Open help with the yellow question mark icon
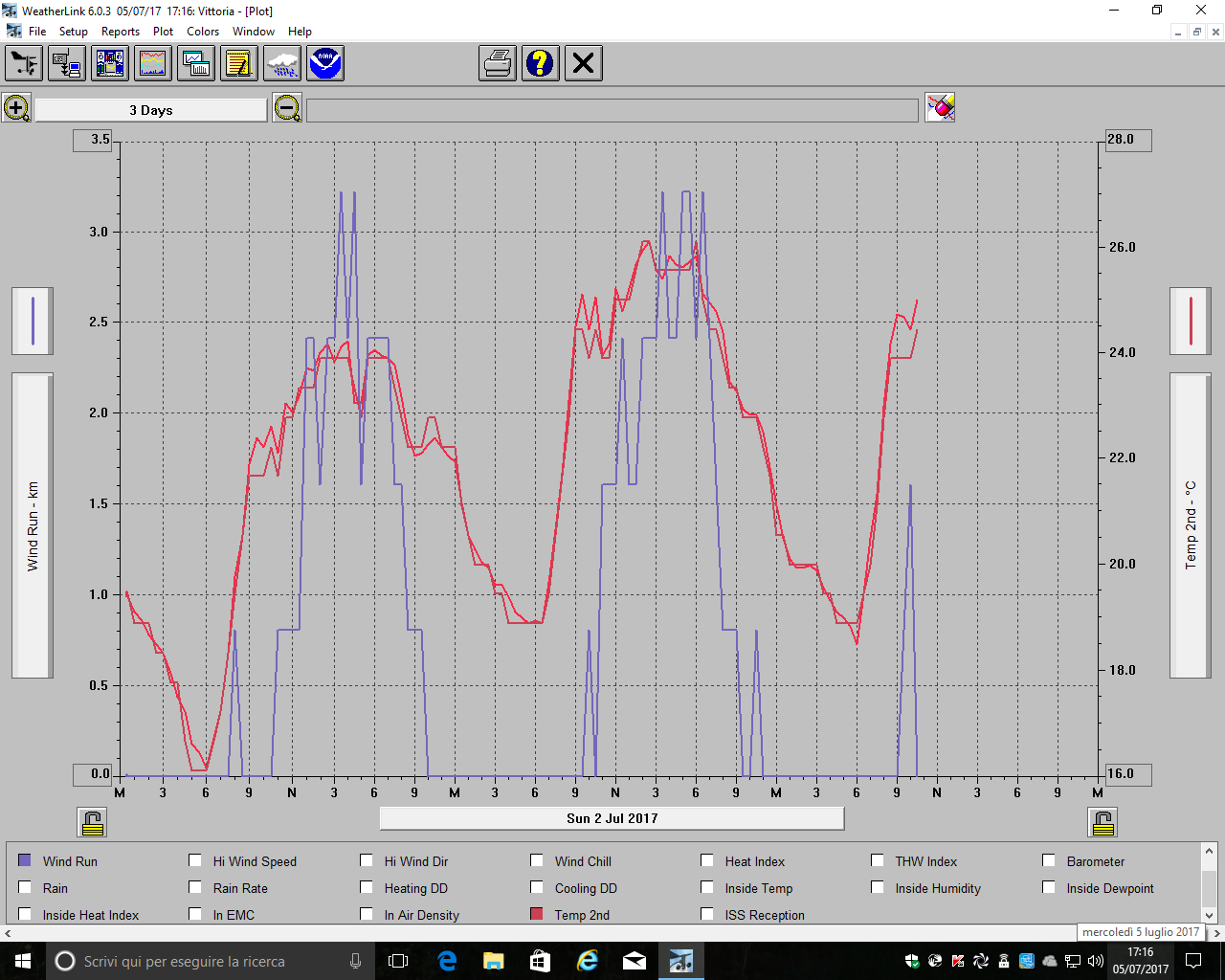This screenshot has width=1225, height=980. pos(540,64)
